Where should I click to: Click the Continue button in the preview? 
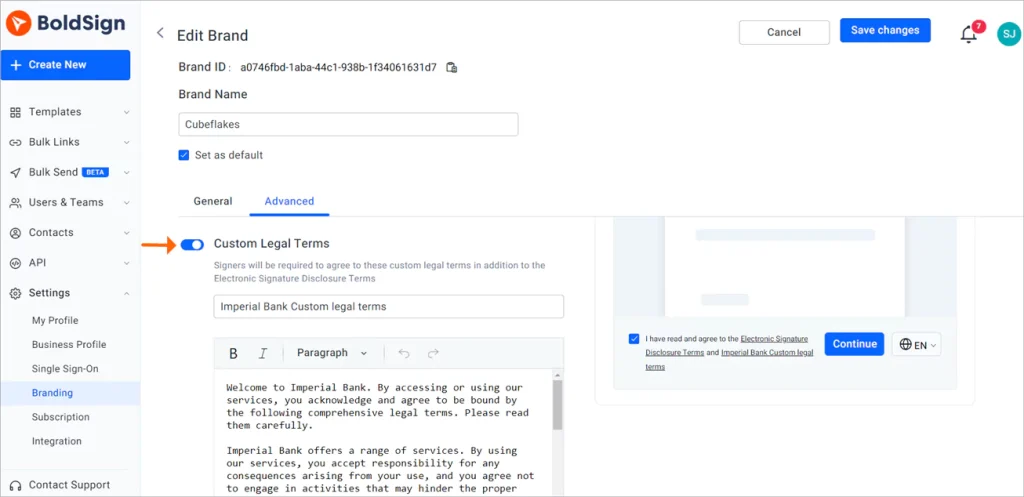coord(854,344)
